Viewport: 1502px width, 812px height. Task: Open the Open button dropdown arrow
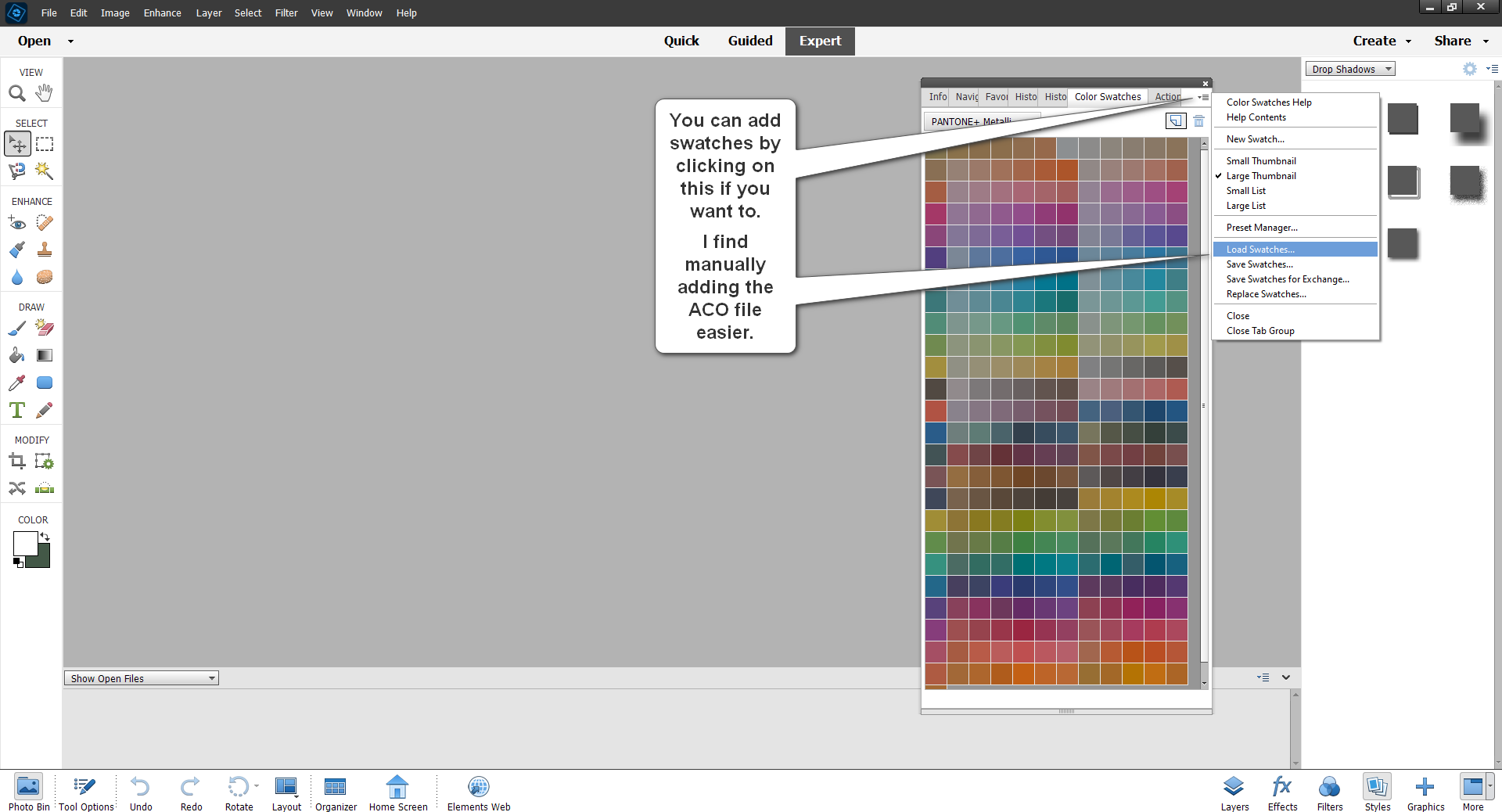pos(70,41)
